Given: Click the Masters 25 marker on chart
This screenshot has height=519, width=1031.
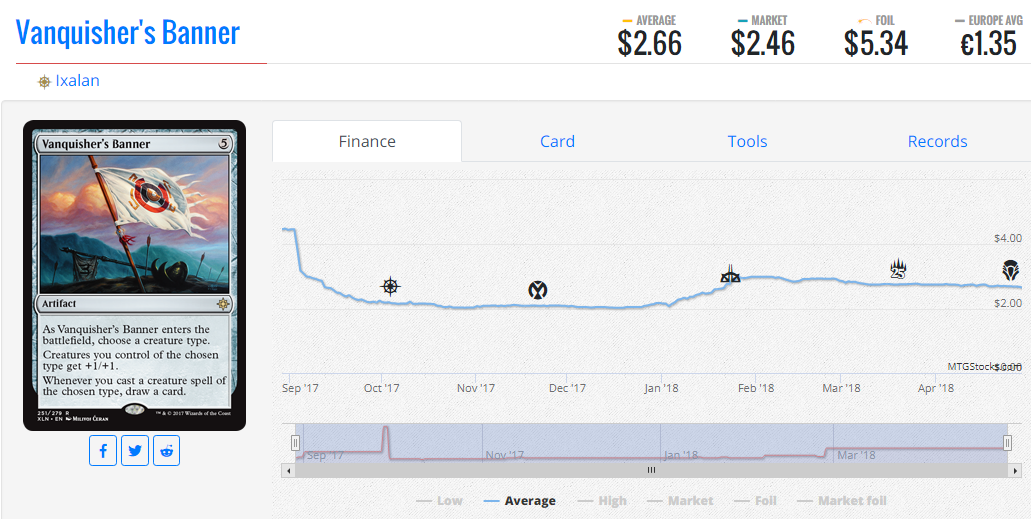Looking at the screenshot, I should click(898, 269).
